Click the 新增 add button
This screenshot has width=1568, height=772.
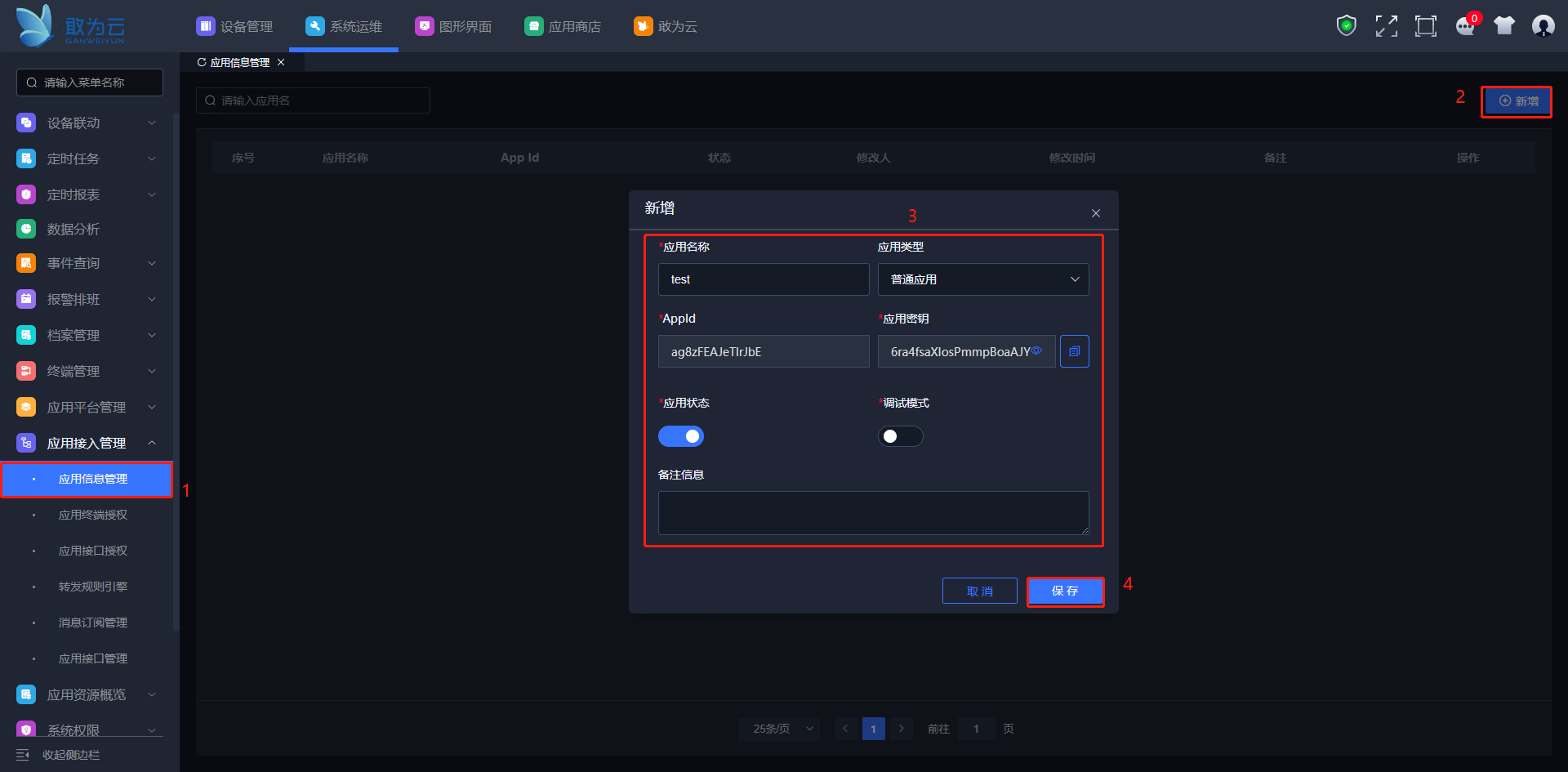click(x=1517, y=101)
